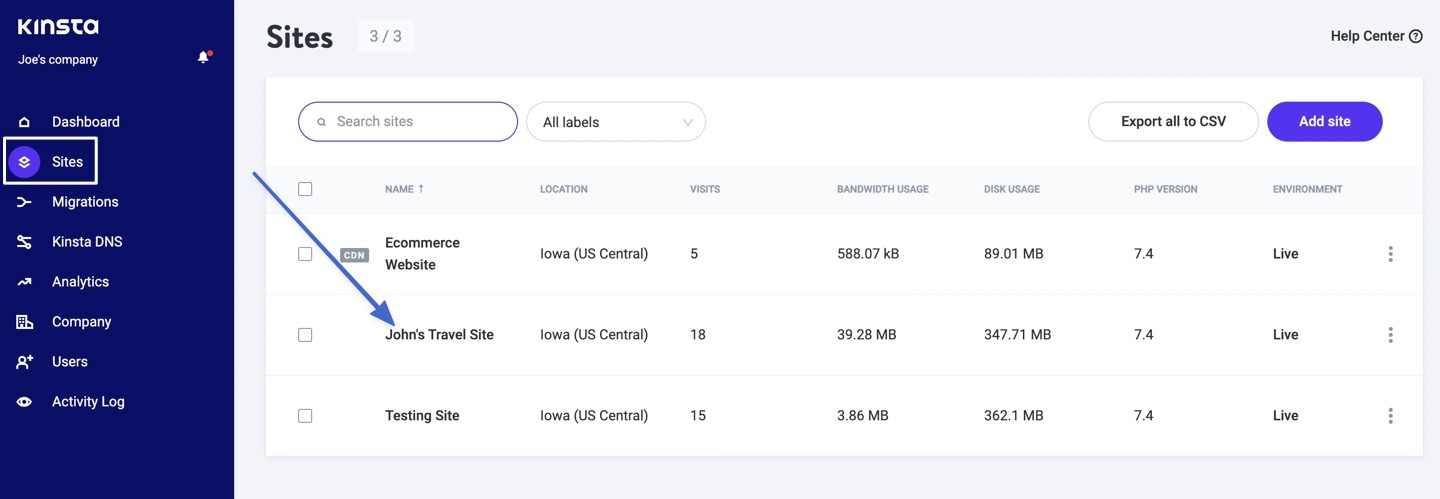Viewport: 1440px width, 499px height.
Task: Click the VISITS column header
Action: coord(705,189)
